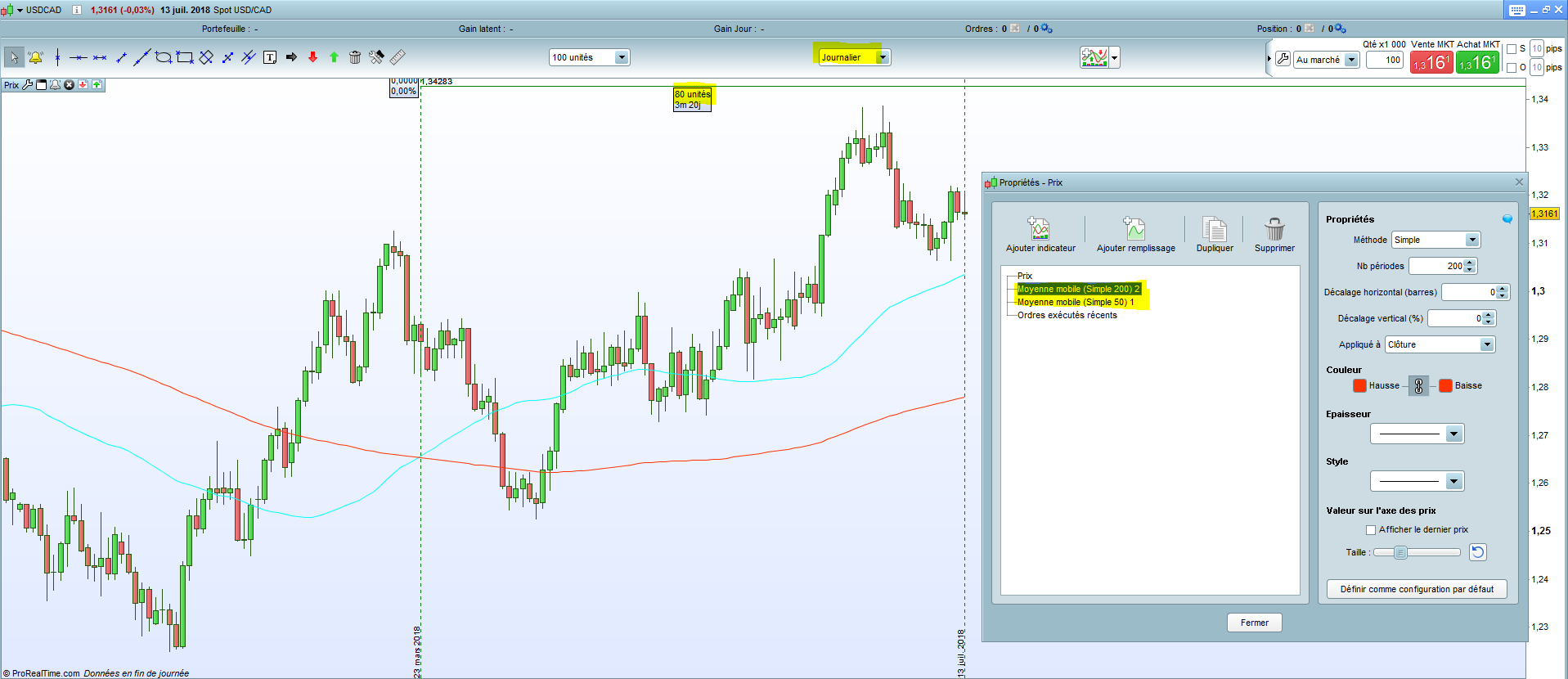Image resolution: width=1568 pixels, height=679 pixels.
Task: Enable Afficher le dernier prix checkbox
Action: (1371, 530)
